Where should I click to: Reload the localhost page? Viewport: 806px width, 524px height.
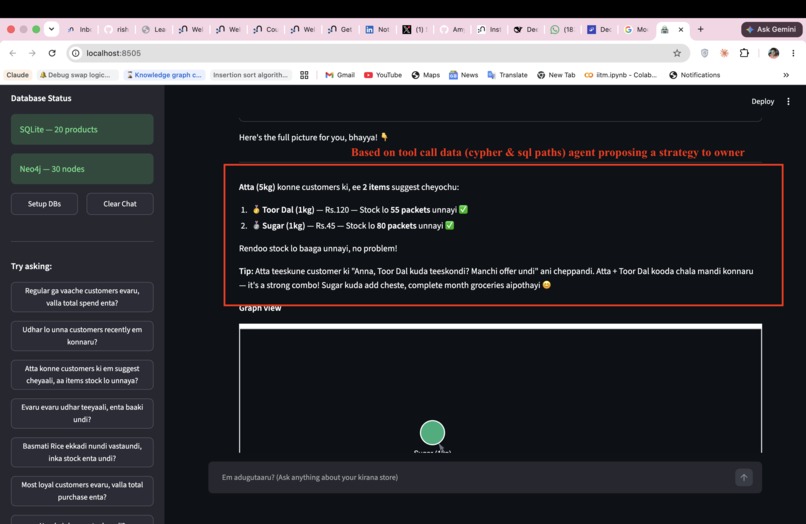point(52,53)
